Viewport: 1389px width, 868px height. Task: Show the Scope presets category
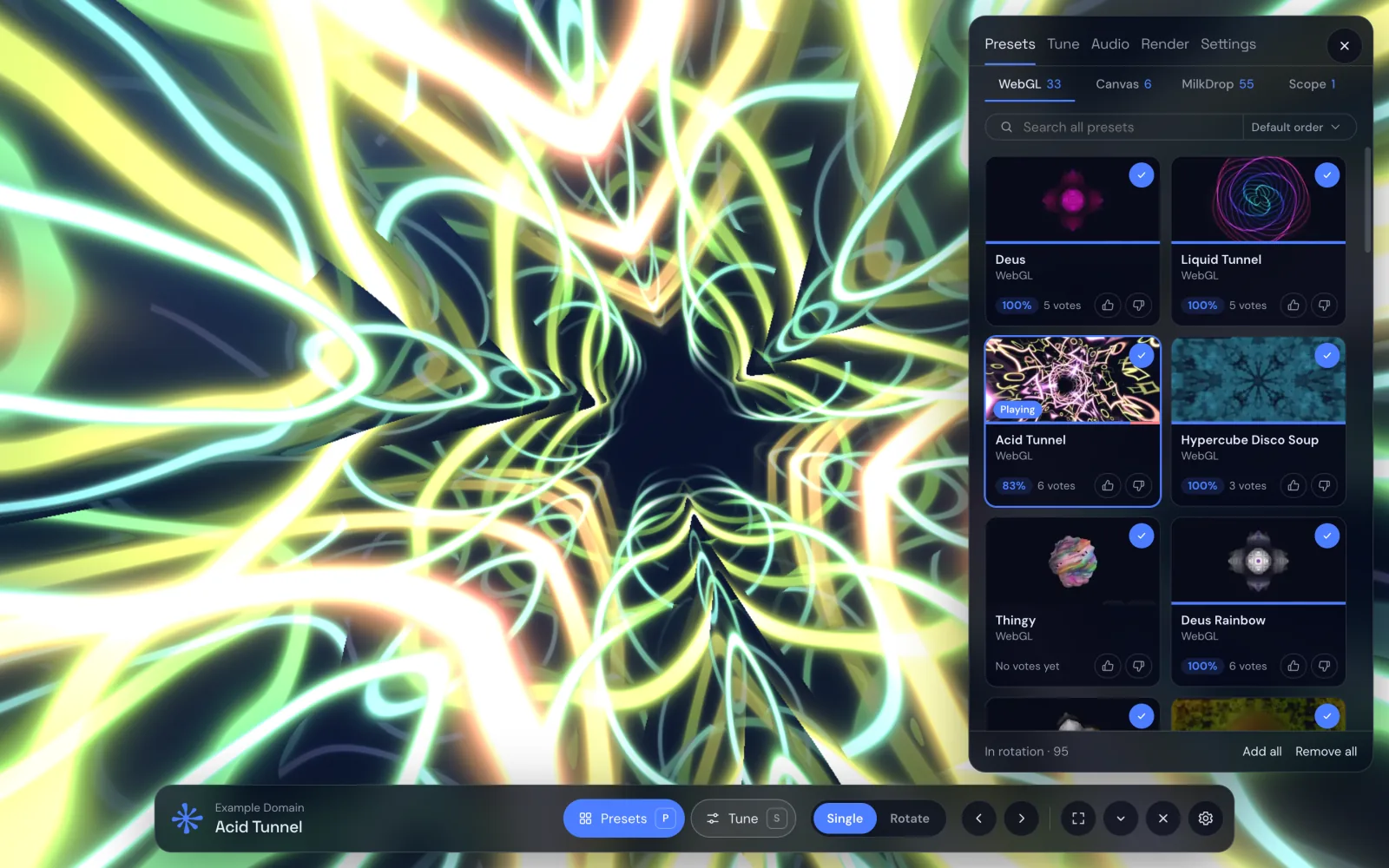(x=1312, y=84)
